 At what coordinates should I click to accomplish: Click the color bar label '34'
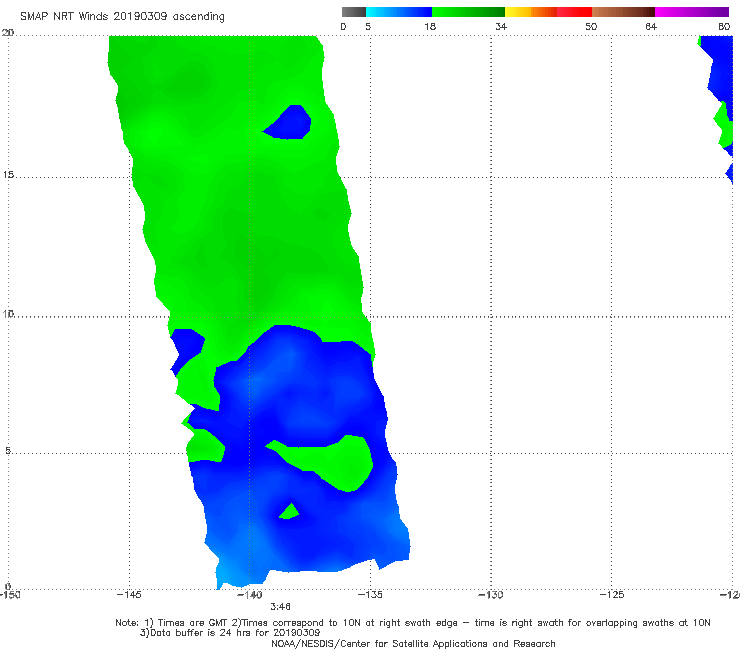click(501, 26)
